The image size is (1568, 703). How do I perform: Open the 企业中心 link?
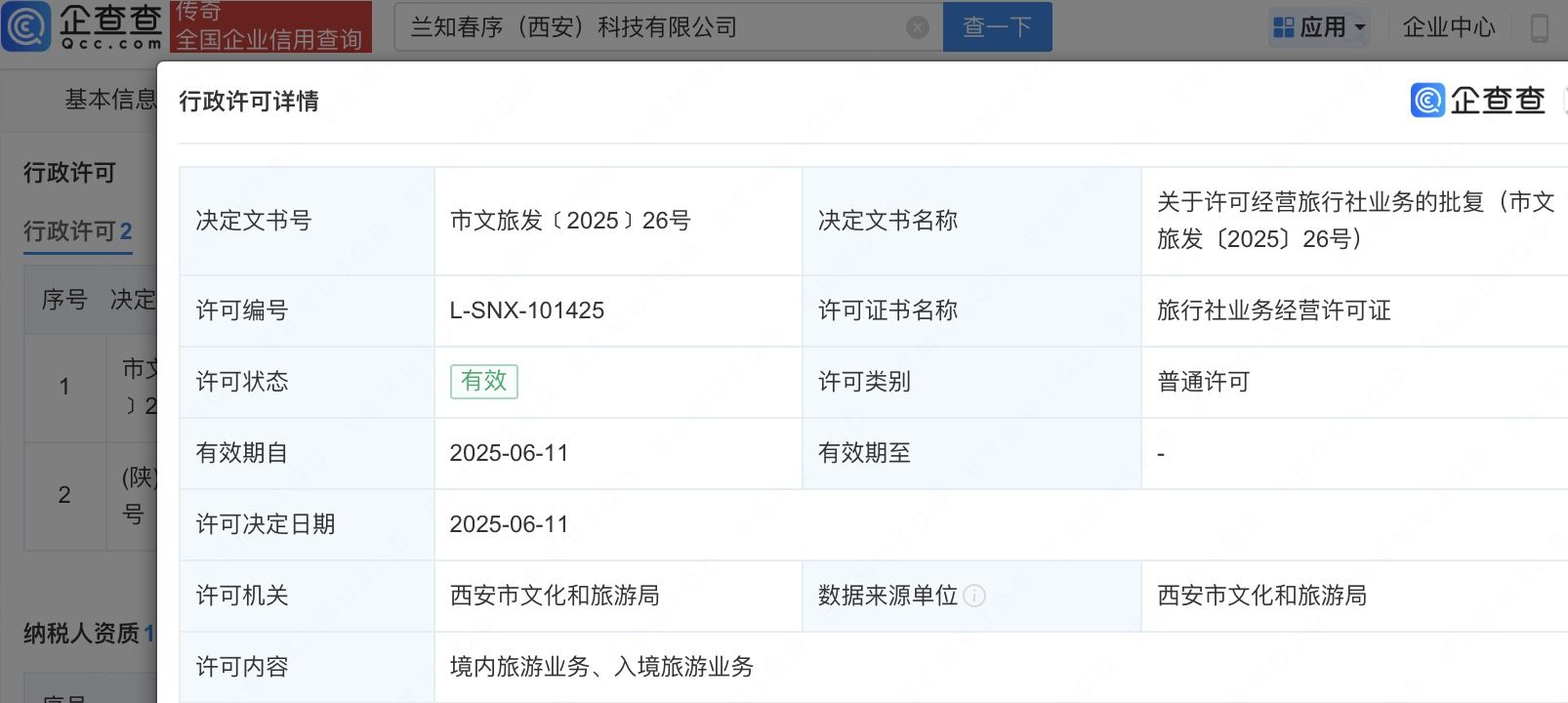click(1448, 27)
